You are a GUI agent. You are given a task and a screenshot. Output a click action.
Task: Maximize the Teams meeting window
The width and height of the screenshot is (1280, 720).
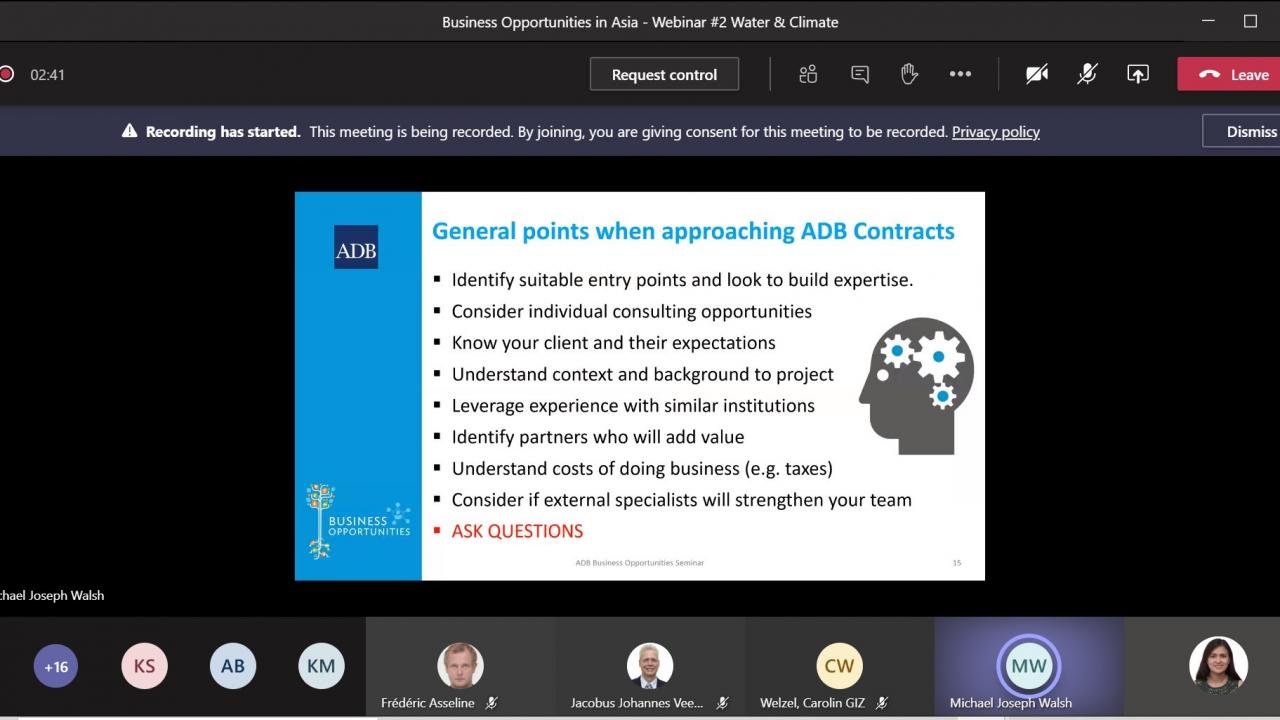point(1250,21)
